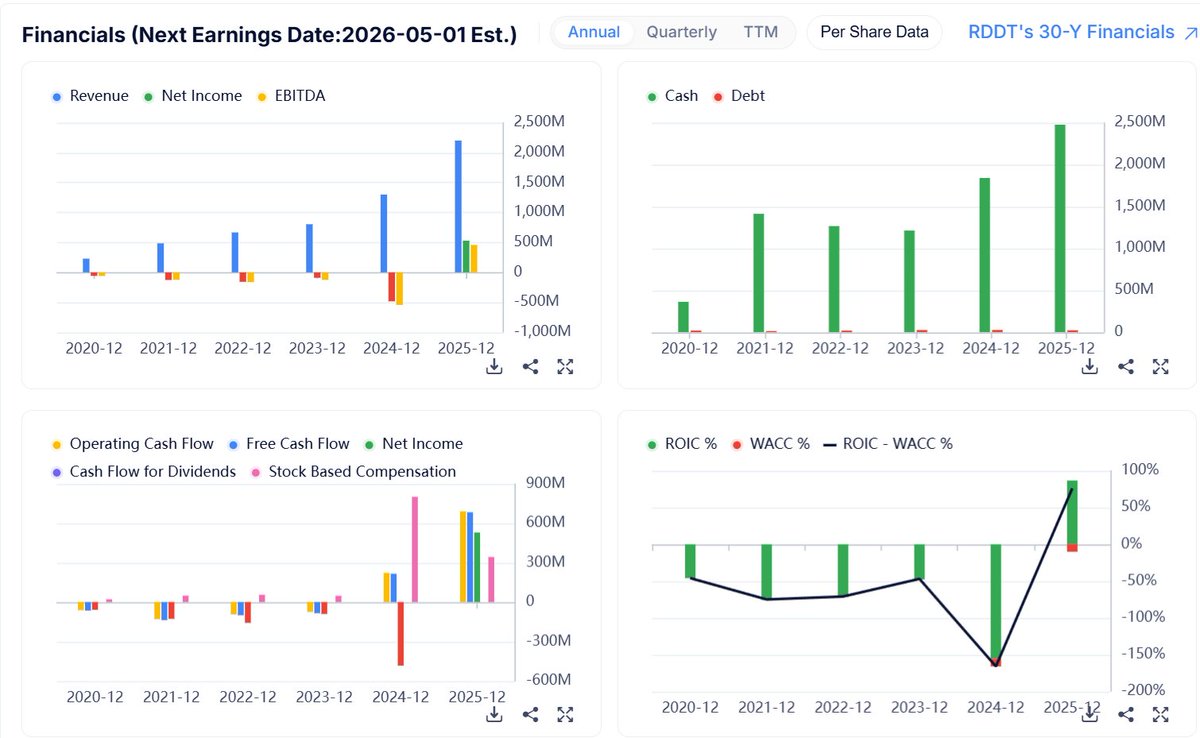The image size is (1200, 738).
Task: Switch to the Quarterly tab
Action: point(681,32)
